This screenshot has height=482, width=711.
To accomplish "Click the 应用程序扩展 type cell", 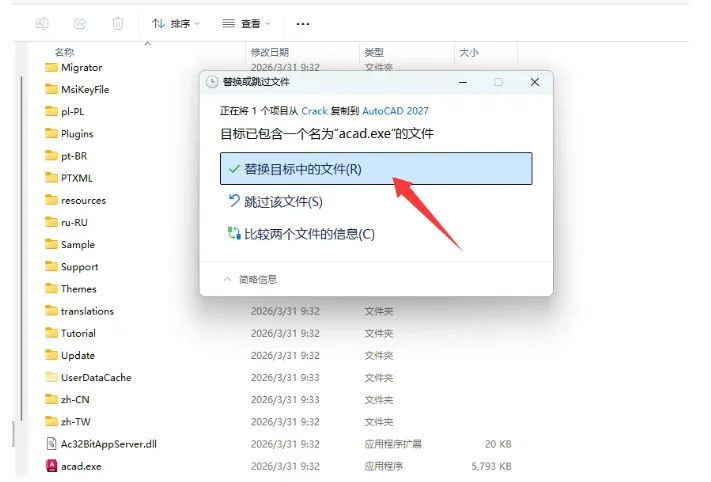I will click(x=393, y=444).
